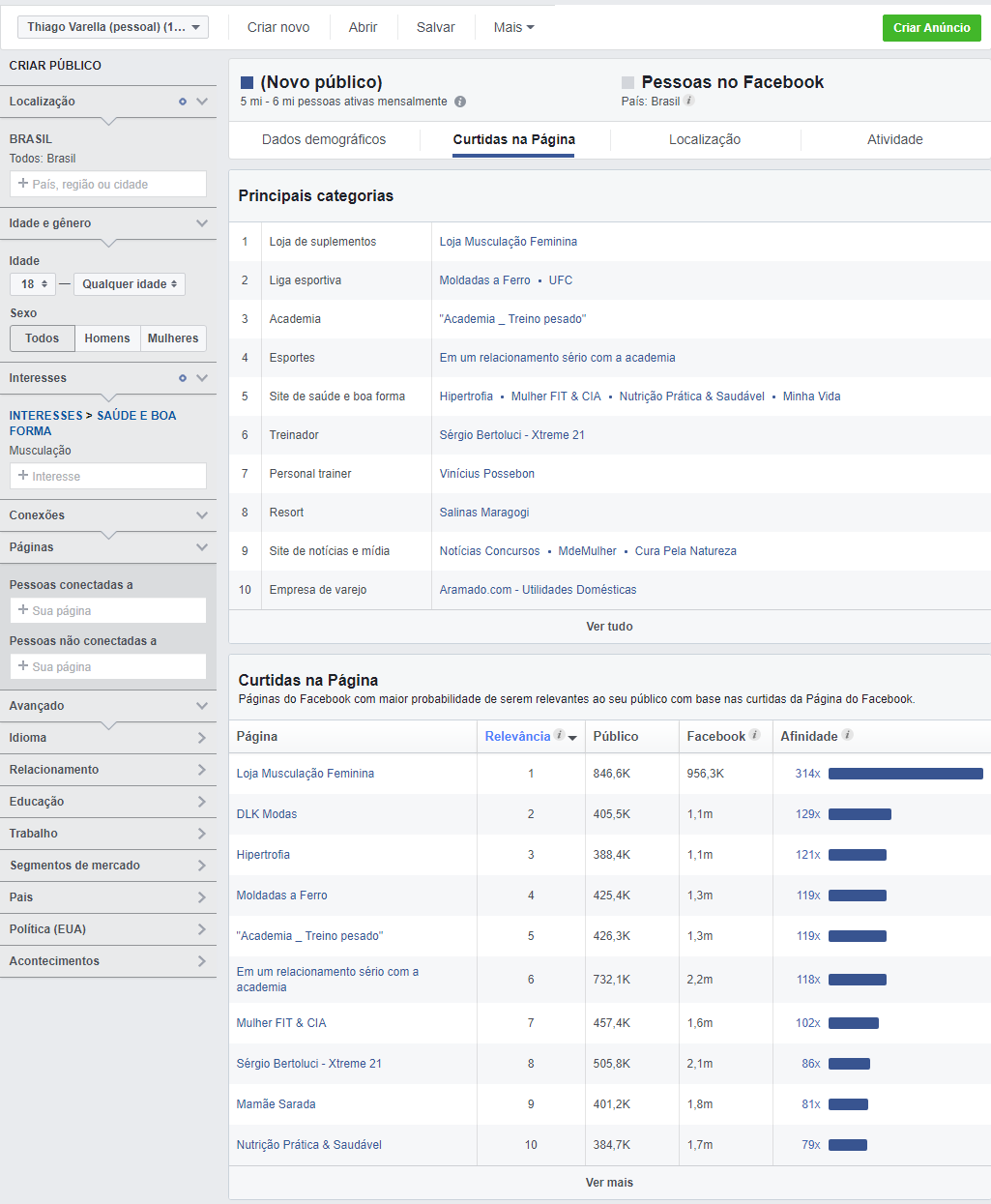This screenshot has height=1204, width=991.
Task: Open Loja Musculação Feminina page link in table
Action: tap(306, 774)
